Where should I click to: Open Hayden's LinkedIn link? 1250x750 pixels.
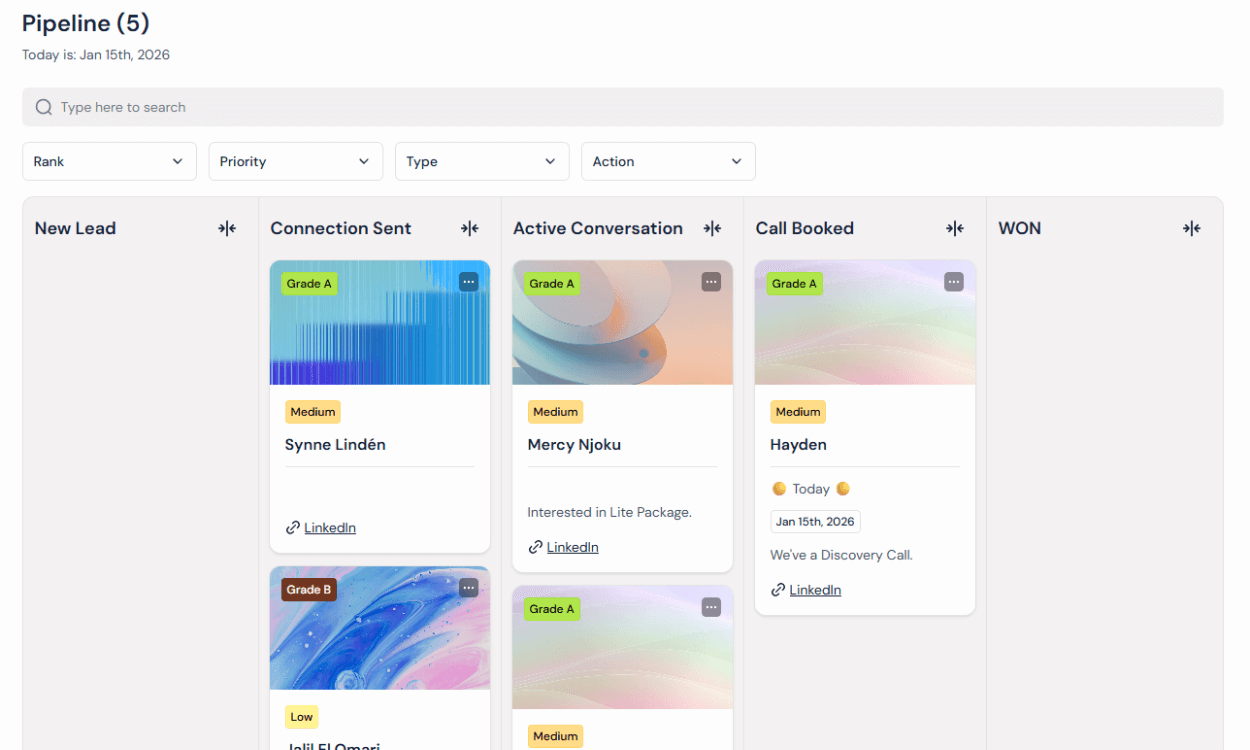point(815,590)
